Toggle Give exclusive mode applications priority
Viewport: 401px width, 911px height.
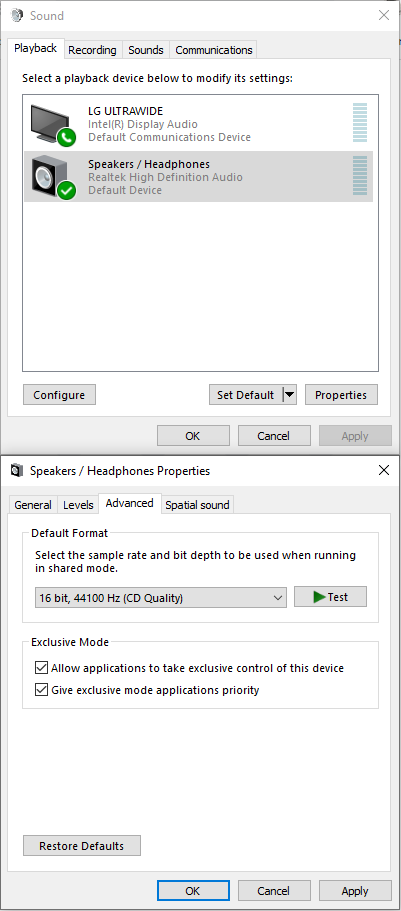pyautogui.click(x=41, y=690)
